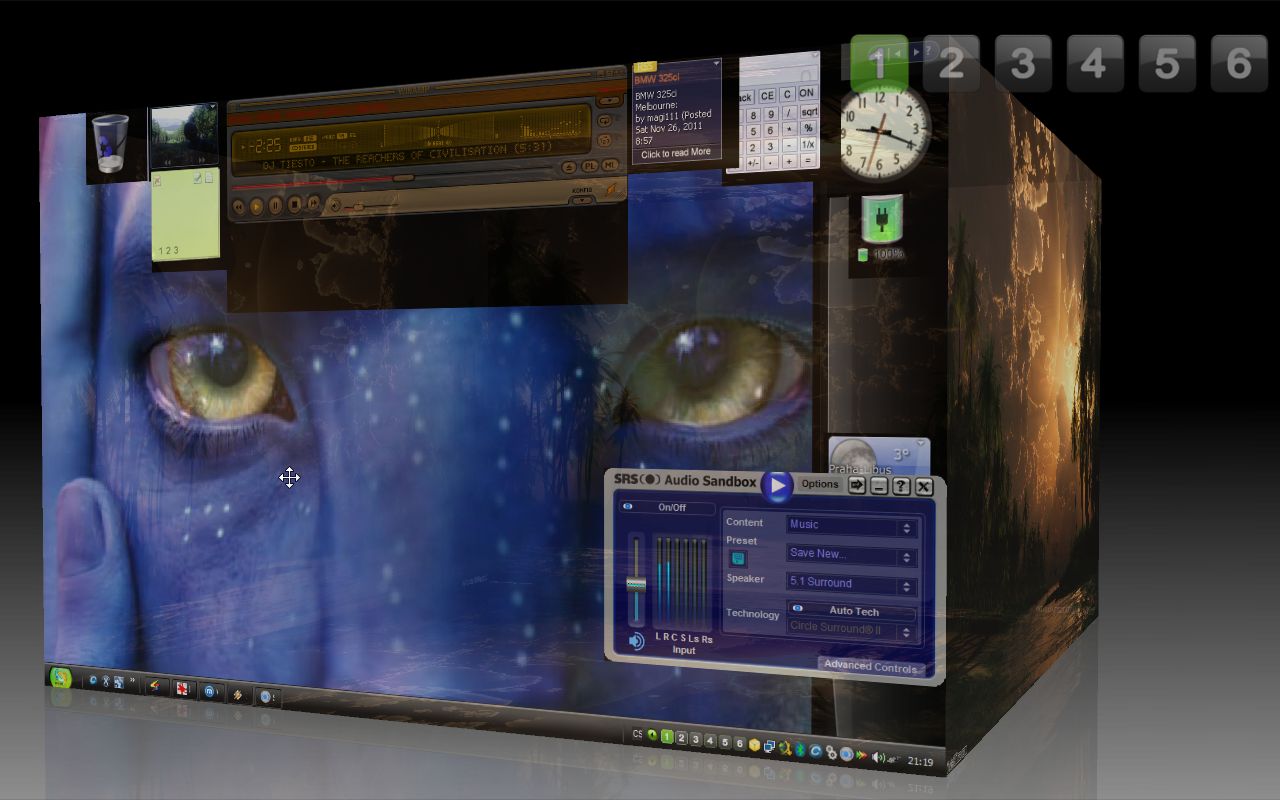Viewport: 1280px width, 800px height.
Task: Click the analog clock gadget
Action: coord(884,130)
